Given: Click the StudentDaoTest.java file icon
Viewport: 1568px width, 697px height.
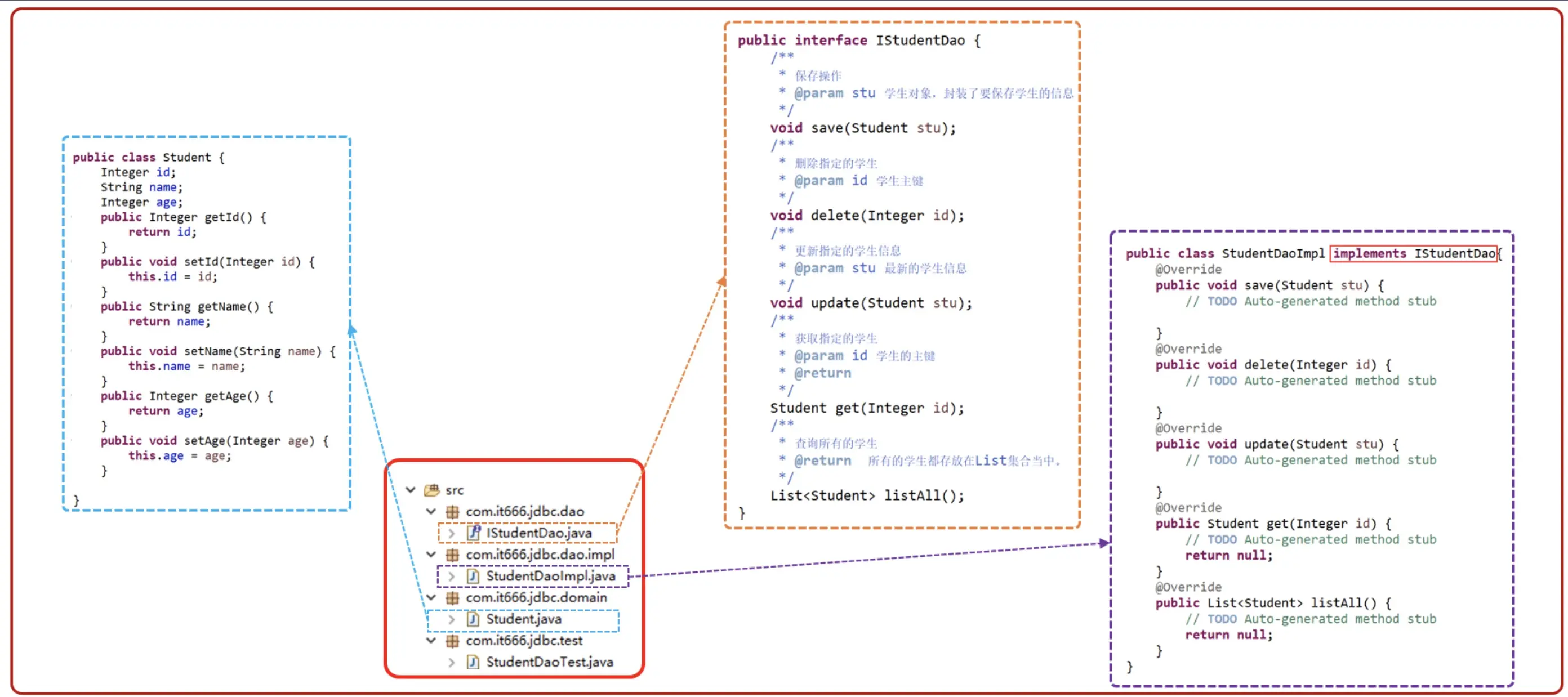Looking at the screenshot, I should [x=473, y=662].
